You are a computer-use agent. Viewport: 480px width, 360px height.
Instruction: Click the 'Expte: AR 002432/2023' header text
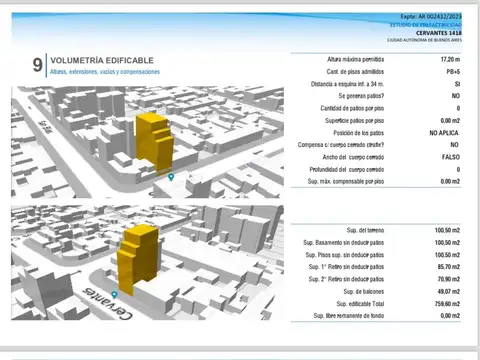[431, 16]
